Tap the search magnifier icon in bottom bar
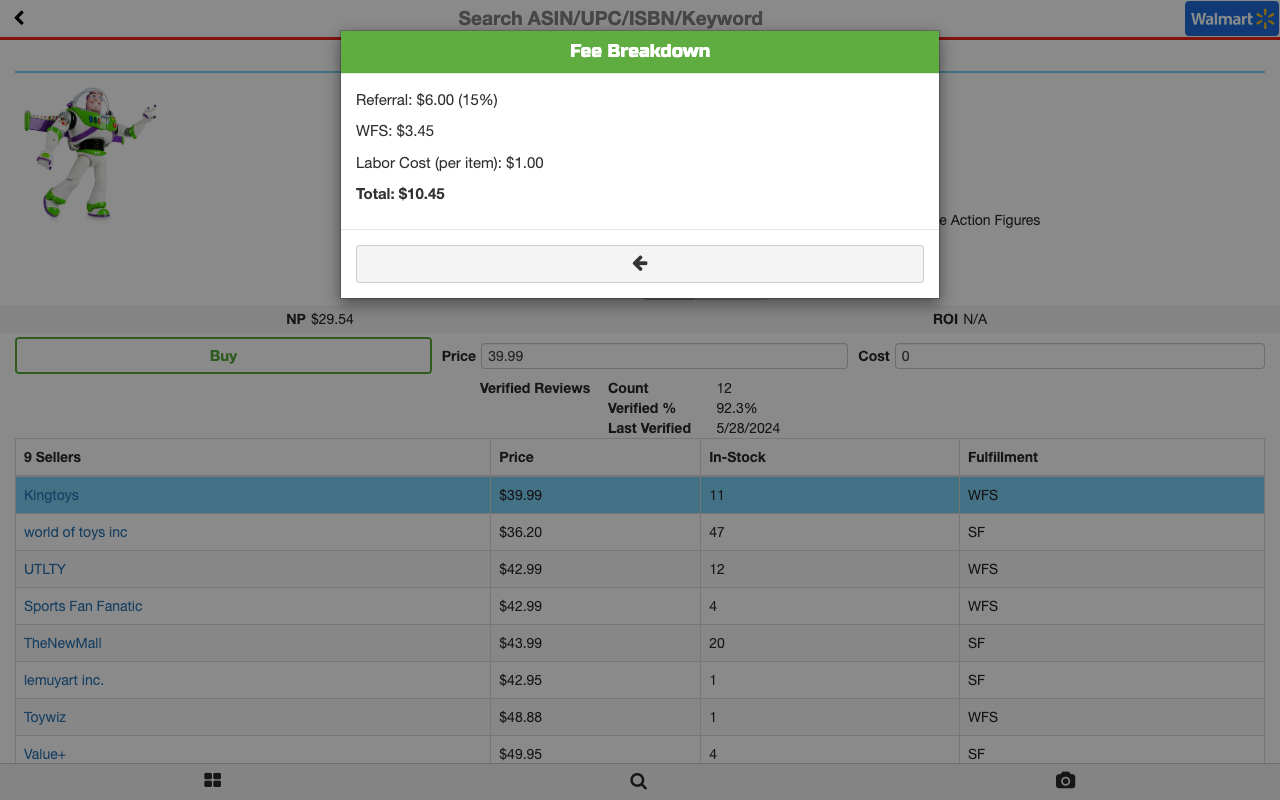This screenshot has height=800, width=1280. pos(639,781)
